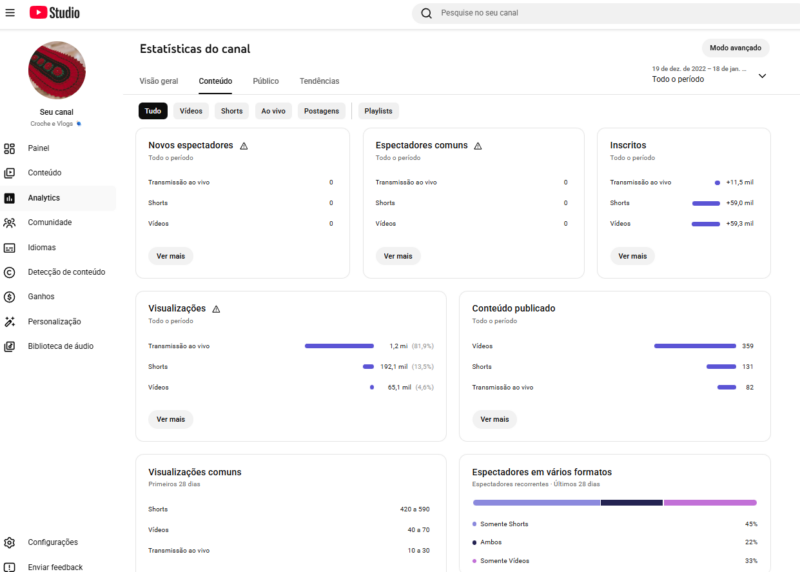Click the Modo avançado button
800x572 pixels.
735,48
